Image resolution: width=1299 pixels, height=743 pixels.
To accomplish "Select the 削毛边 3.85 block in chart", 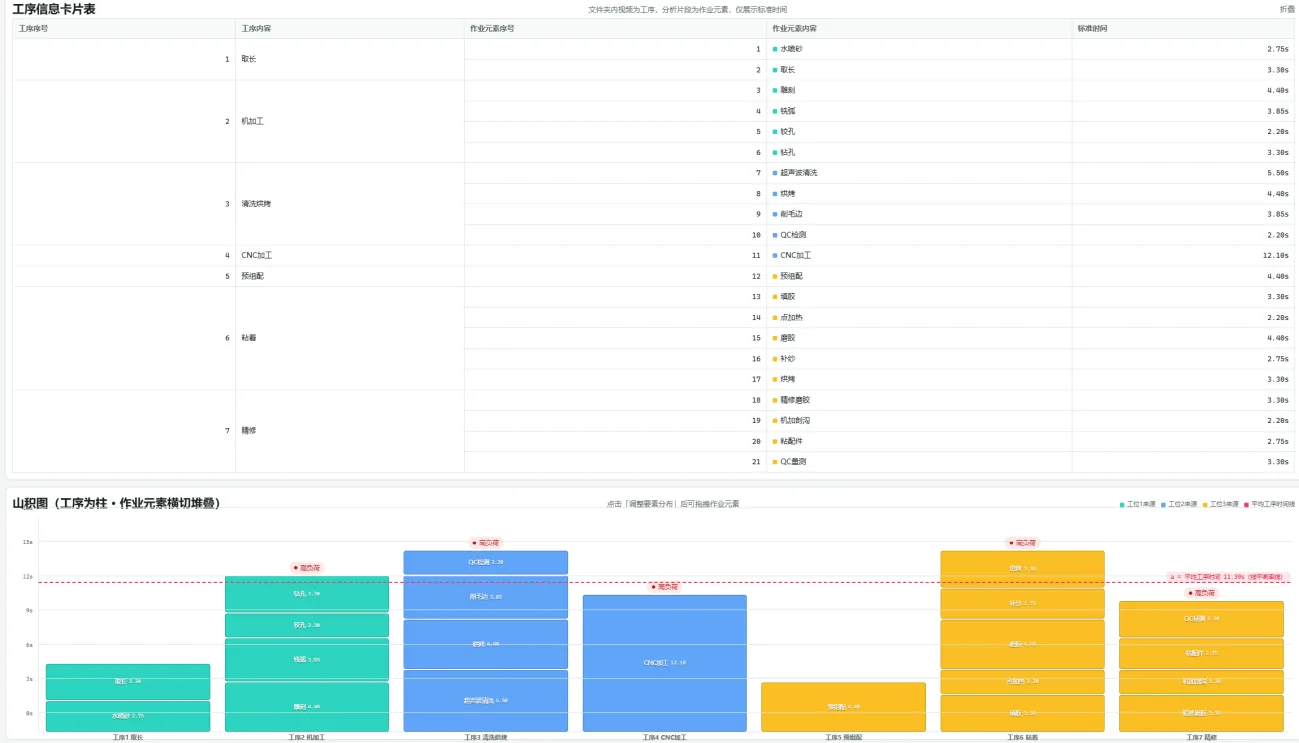I will tap(486, 597).
